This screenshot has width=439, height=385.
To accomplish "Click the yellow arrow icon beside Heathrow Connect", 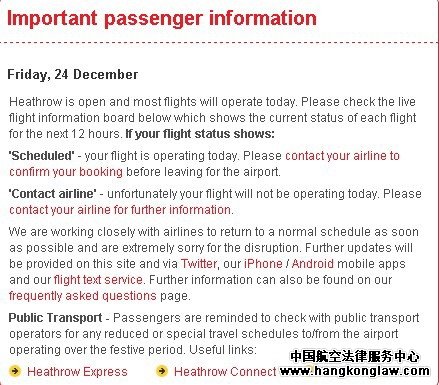I will 162,371.
